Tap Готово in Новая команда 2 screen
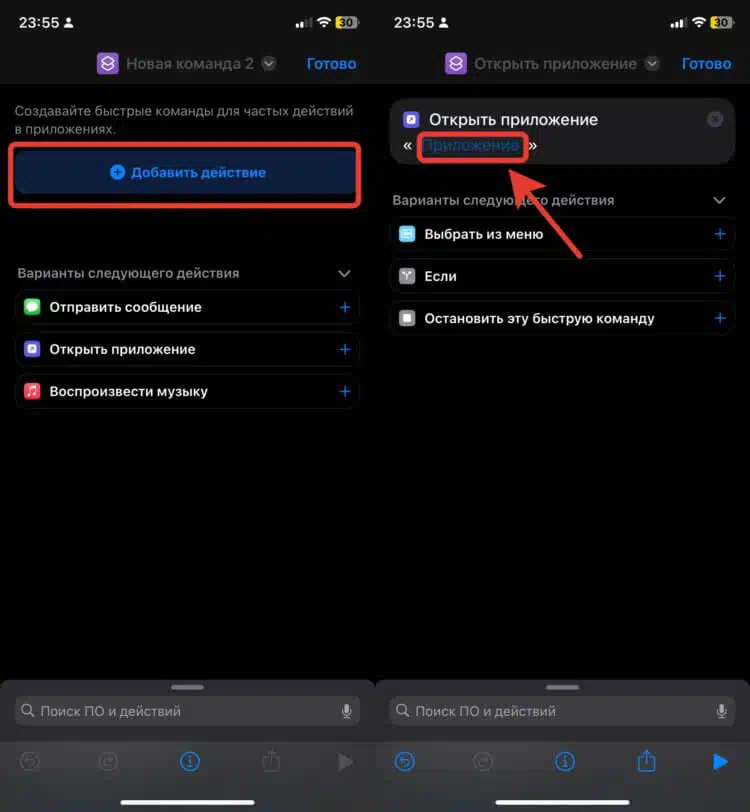The height and width of the screenshot is (812, 750). coord(331,64)
